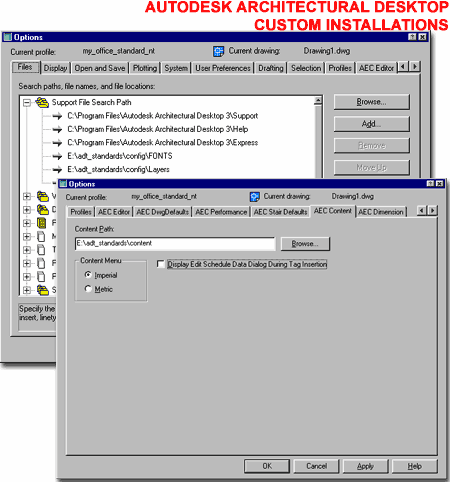This screenshot has height=482, width=450.
Task: Click Add button in back Options window
Action: click(x=371, y=124)
